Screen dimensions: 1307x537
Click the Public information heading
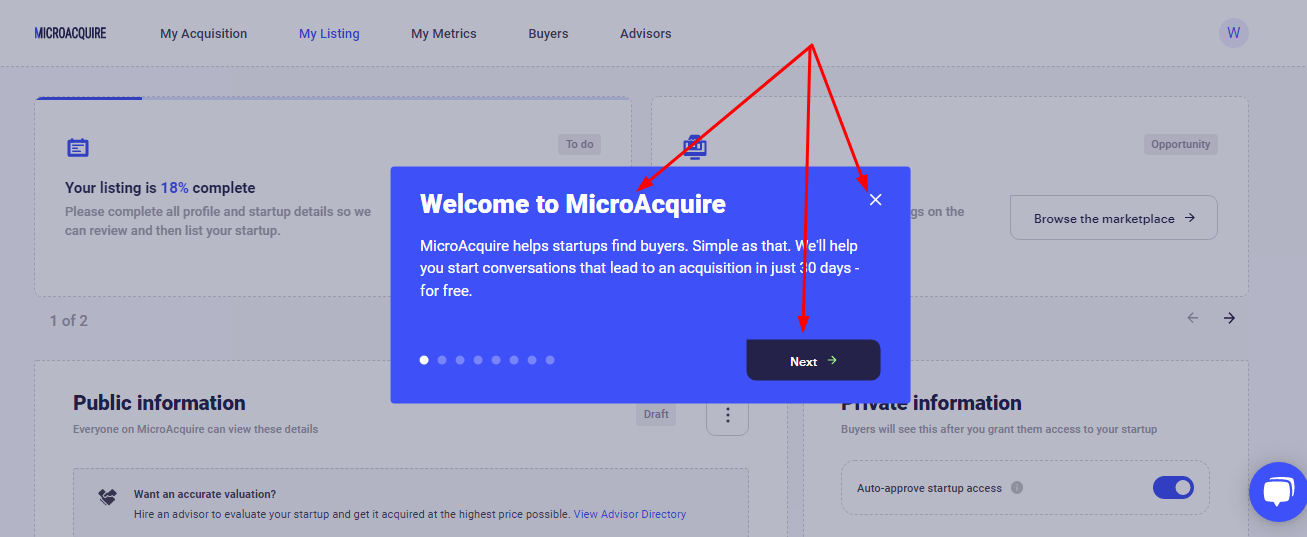click(x=159, y=403)
